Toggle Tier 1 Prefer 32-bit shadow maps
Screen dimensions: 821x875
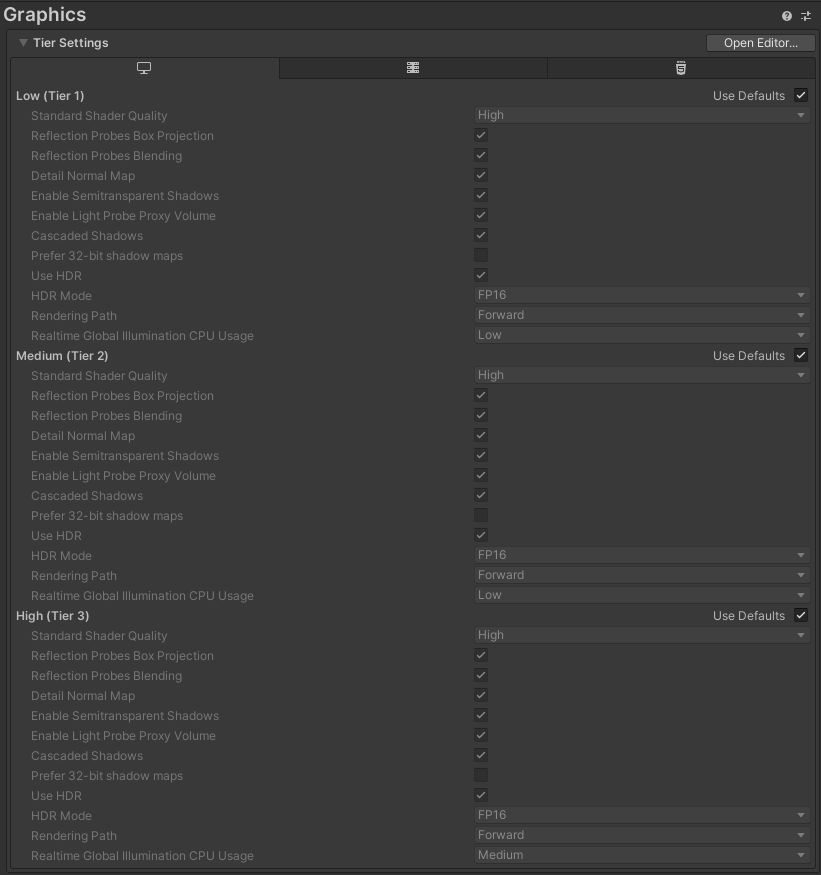(481, 255)
